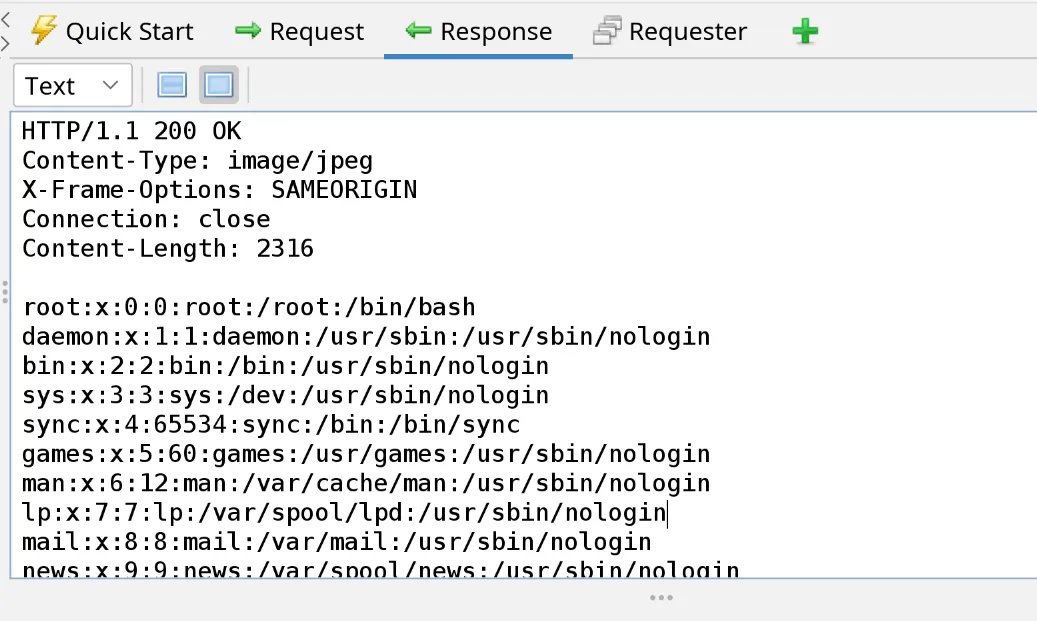Screen dimensions: 1037x621
Task: Open the Text view format dropdown
Action: (73, 85)
